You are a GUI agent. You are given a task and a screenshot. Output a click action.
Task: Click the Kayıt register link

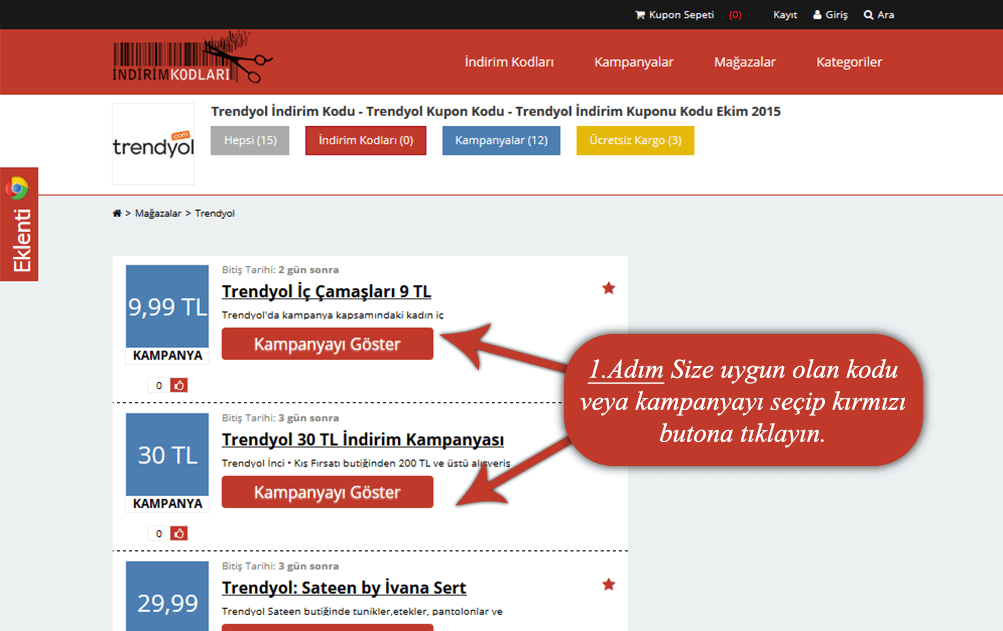point(785,15)
